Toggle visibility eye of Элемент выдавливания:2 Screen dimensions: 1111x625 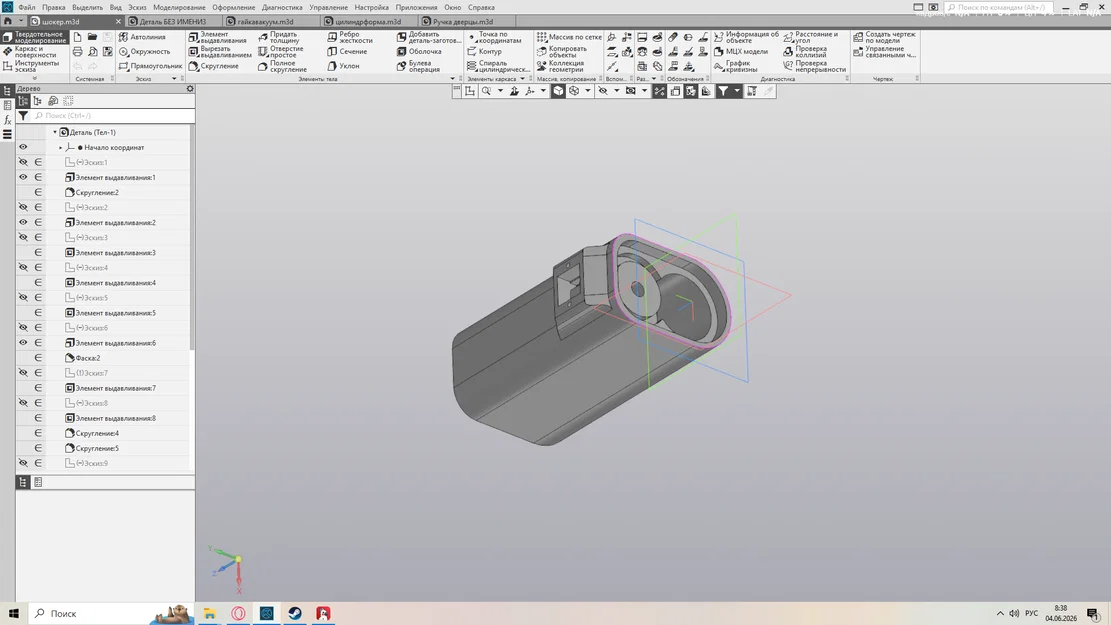click(x=23, y=223)
